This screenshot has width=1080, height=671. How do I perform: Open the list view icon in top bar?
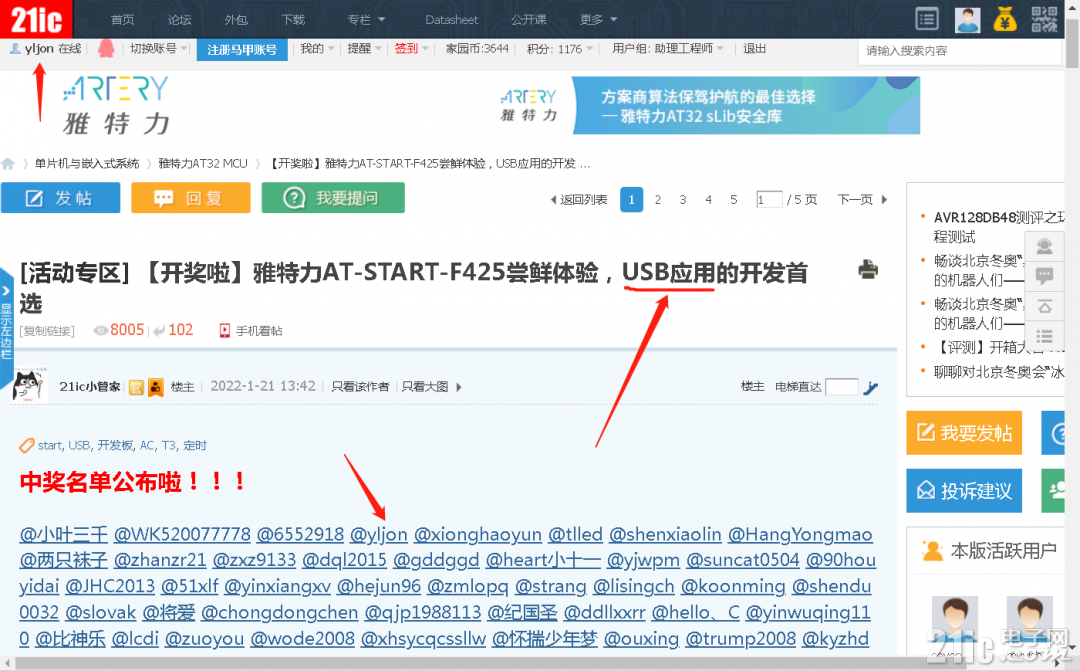coord(927,19)
